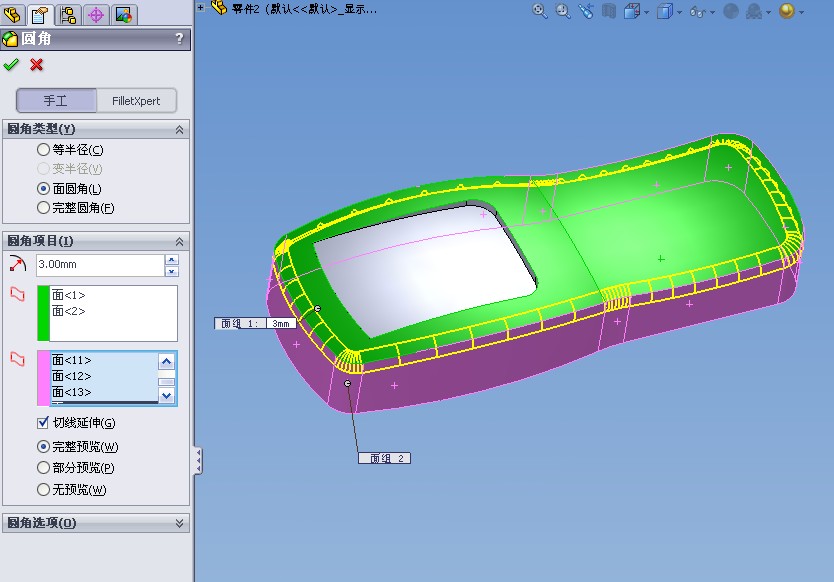
Task: Click the 面组 1 callout label
Action: point(240,323)
